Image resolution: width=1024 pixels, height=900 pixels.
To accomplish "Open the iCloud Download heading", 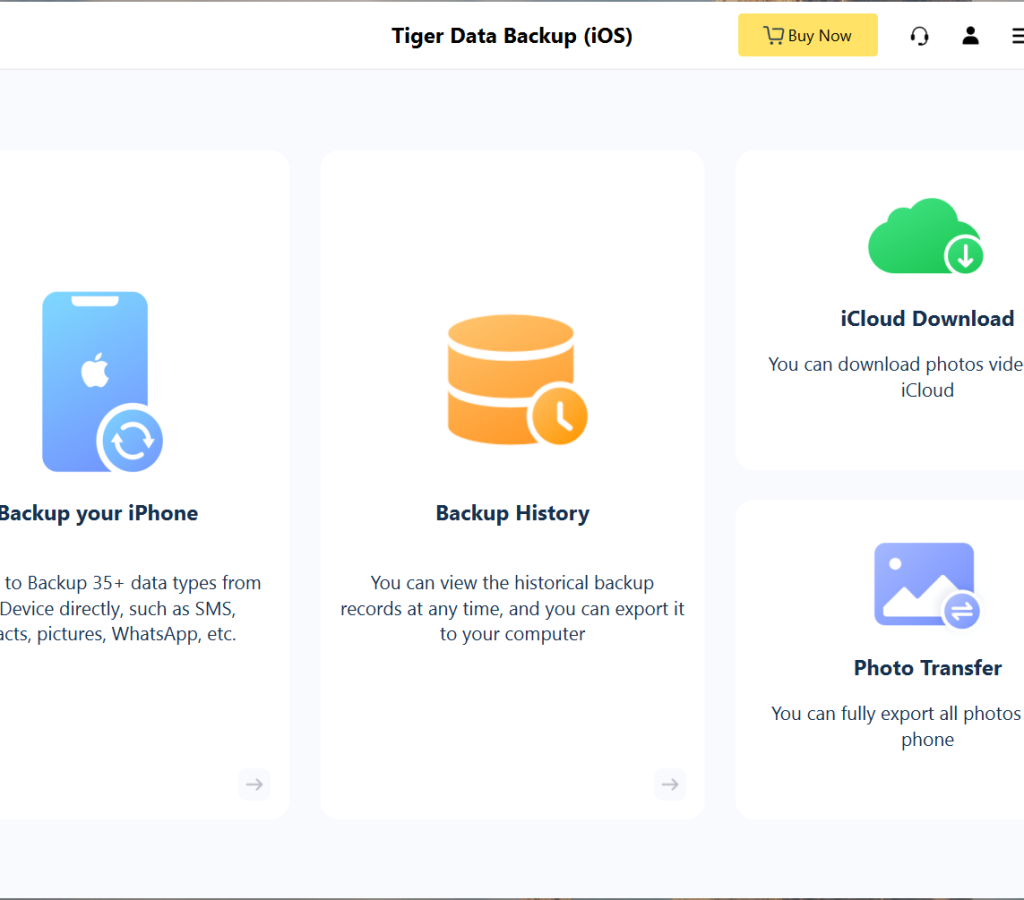I will pos(927,319).
